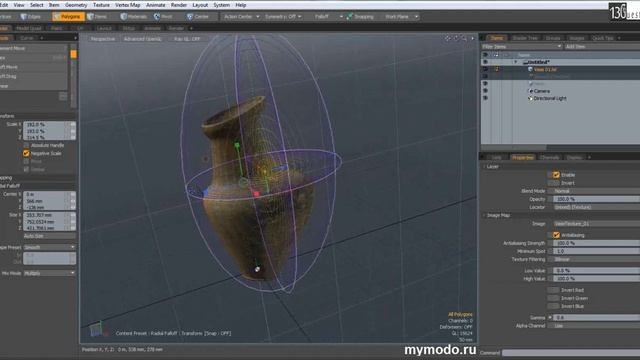Open the Help menu
This screenshot has width=640, height=360.
(x=240, y=5)
